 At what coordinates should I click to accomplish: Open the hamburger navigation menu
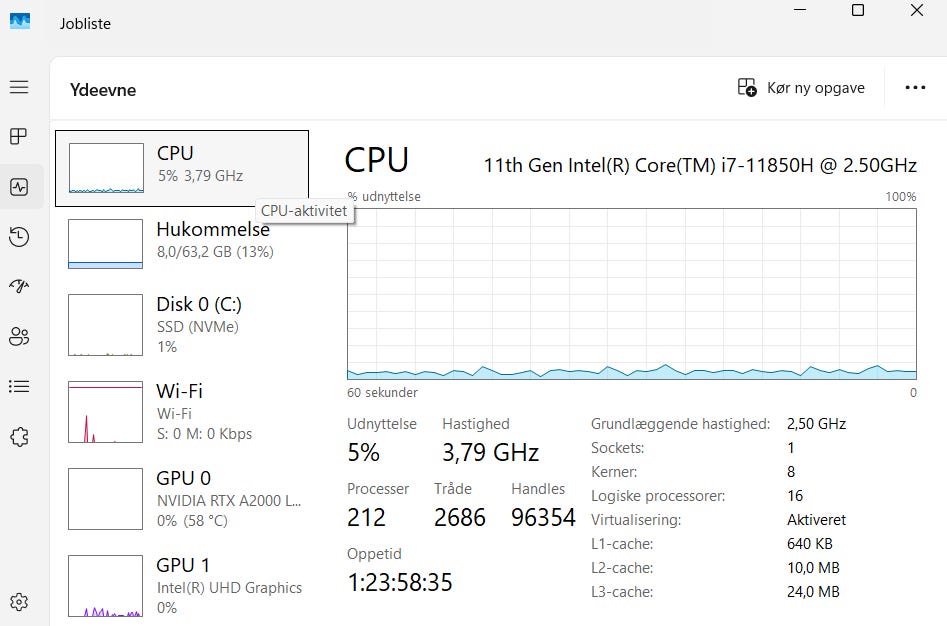click(19, 87)
